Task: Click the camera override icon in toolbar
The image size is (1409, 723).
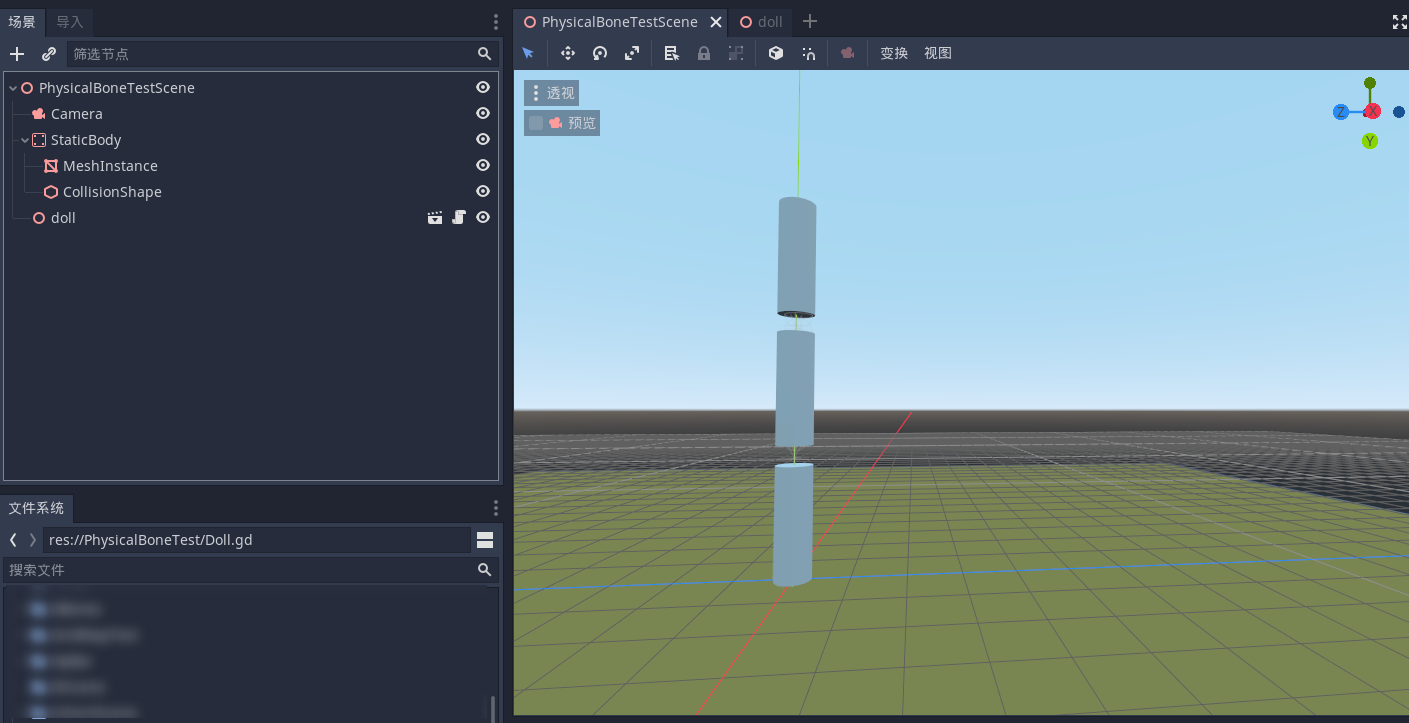Action: coord(848,53)
